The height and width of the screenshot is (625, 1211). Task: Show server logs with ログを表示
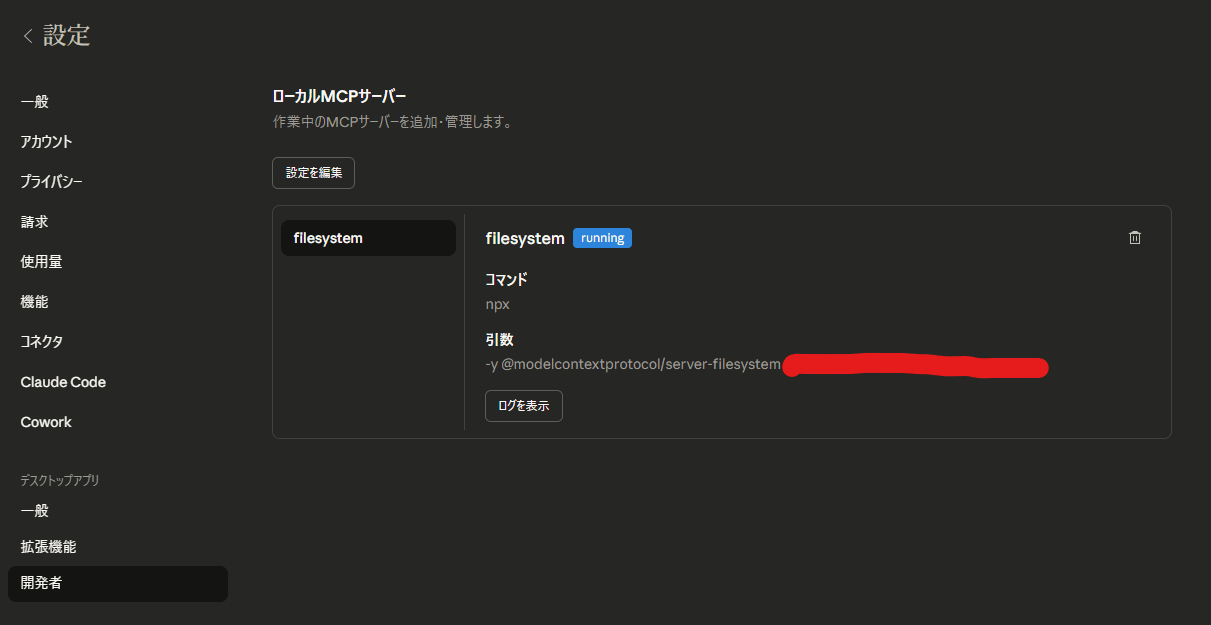523,406
